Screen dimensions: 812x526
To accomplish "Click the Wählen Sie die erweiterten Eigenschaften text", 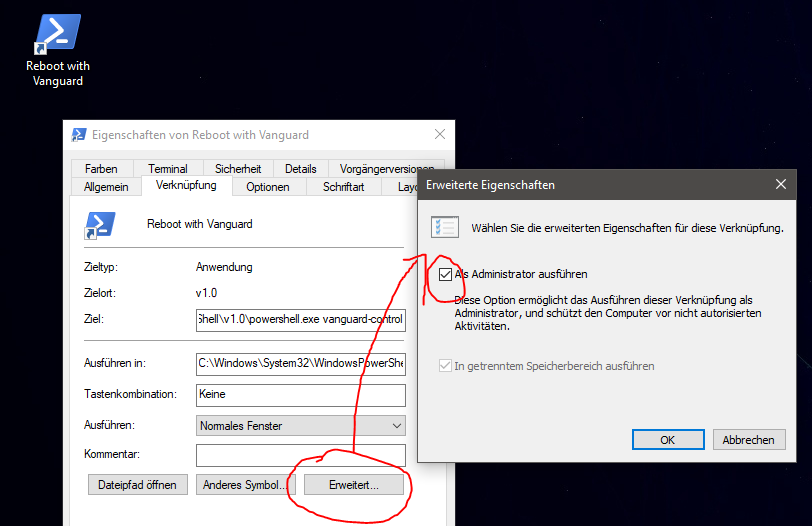I will (627, 228).
